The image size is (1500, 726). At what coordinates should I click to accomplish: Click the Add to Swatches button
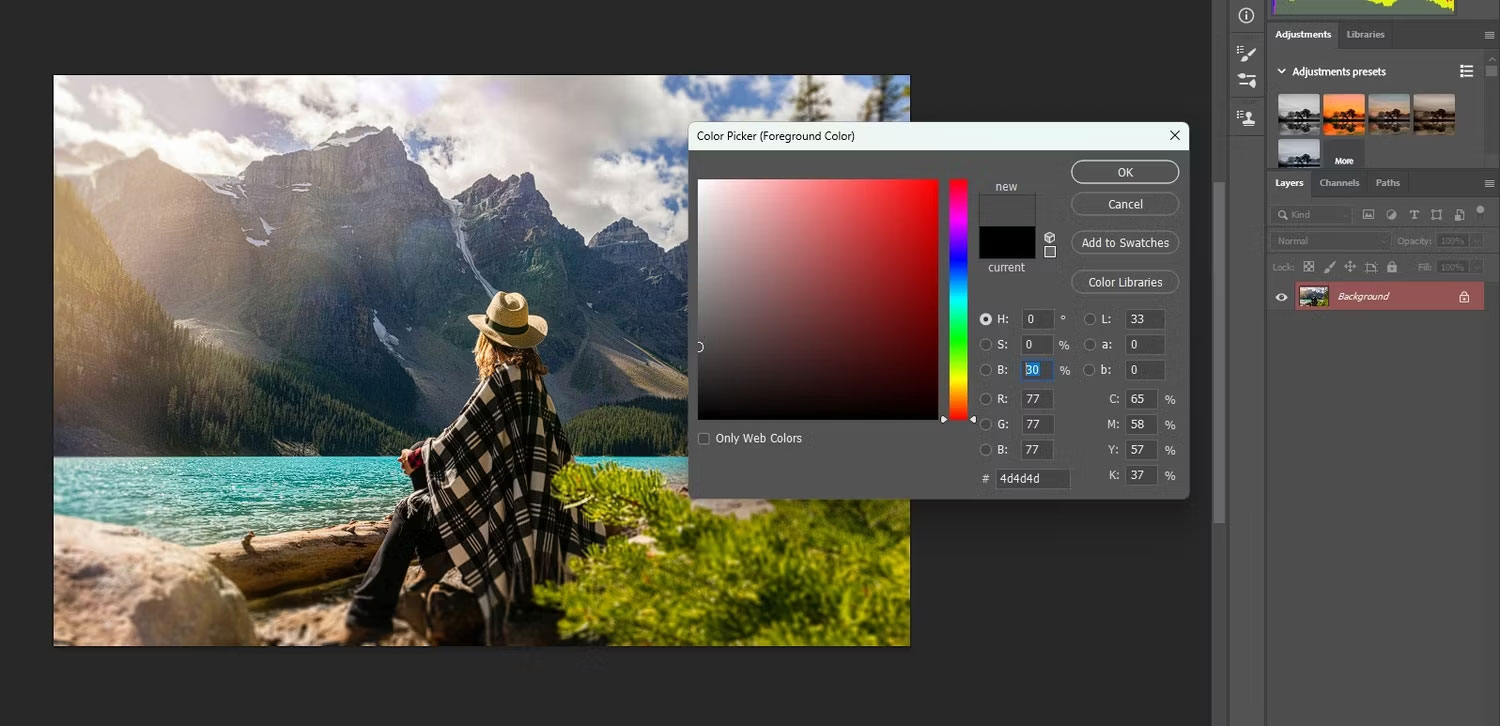coord(1125,243)
